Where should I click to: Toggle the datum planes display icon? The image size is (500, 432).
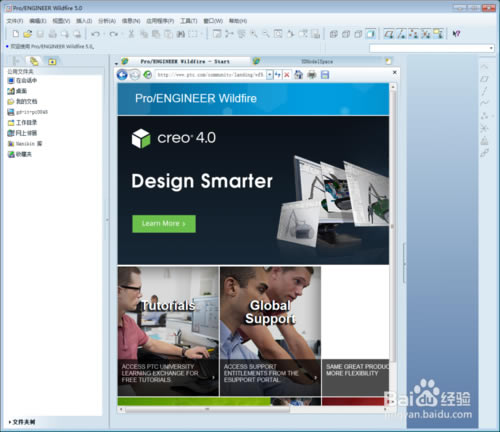tap(389, 34)
